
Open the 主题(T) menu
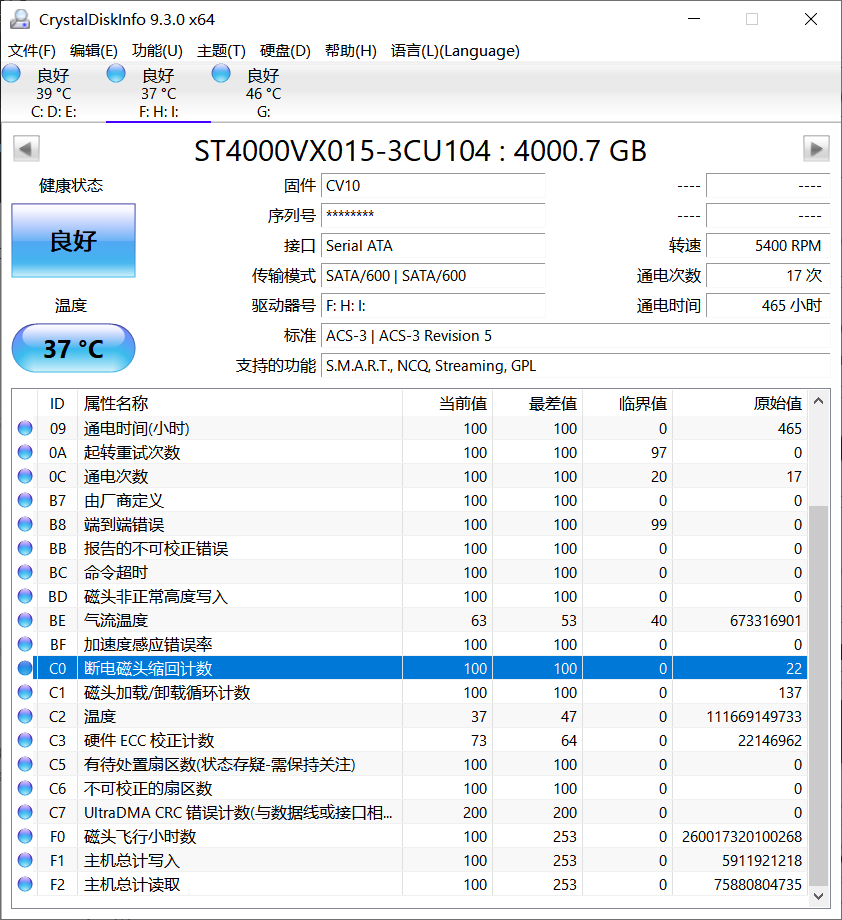pos(221,51)
